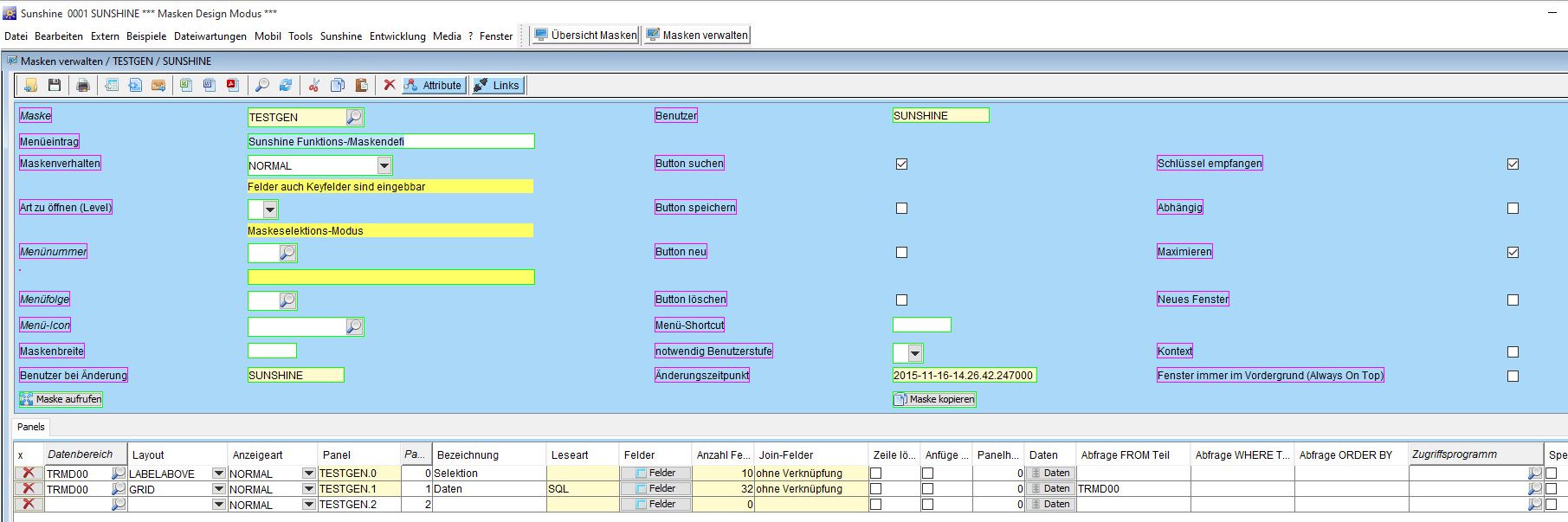Uncheck the Button suchen checkbox
The width and height of the screenshot is (1568, 522).
[901, 164]
